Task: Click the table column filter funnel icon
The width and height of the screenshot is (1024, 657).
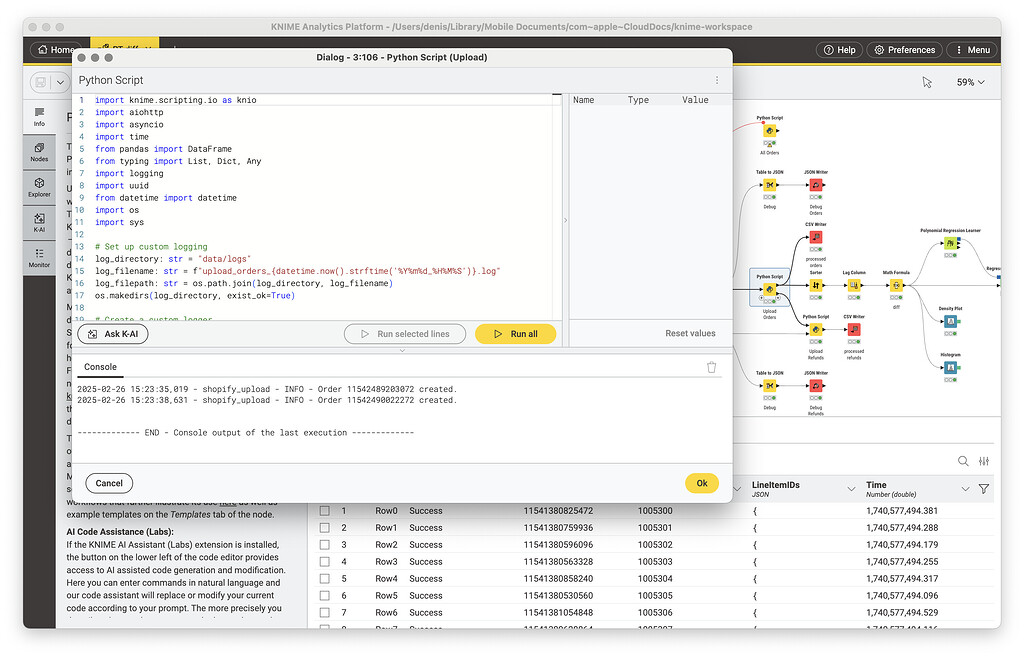Action: [983, 489]
